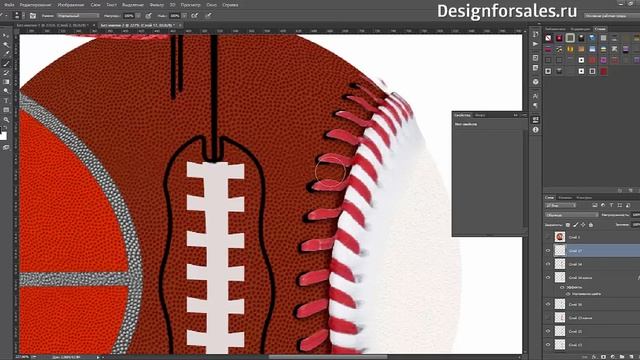Hide layer Слой 30

pos(548,304)
